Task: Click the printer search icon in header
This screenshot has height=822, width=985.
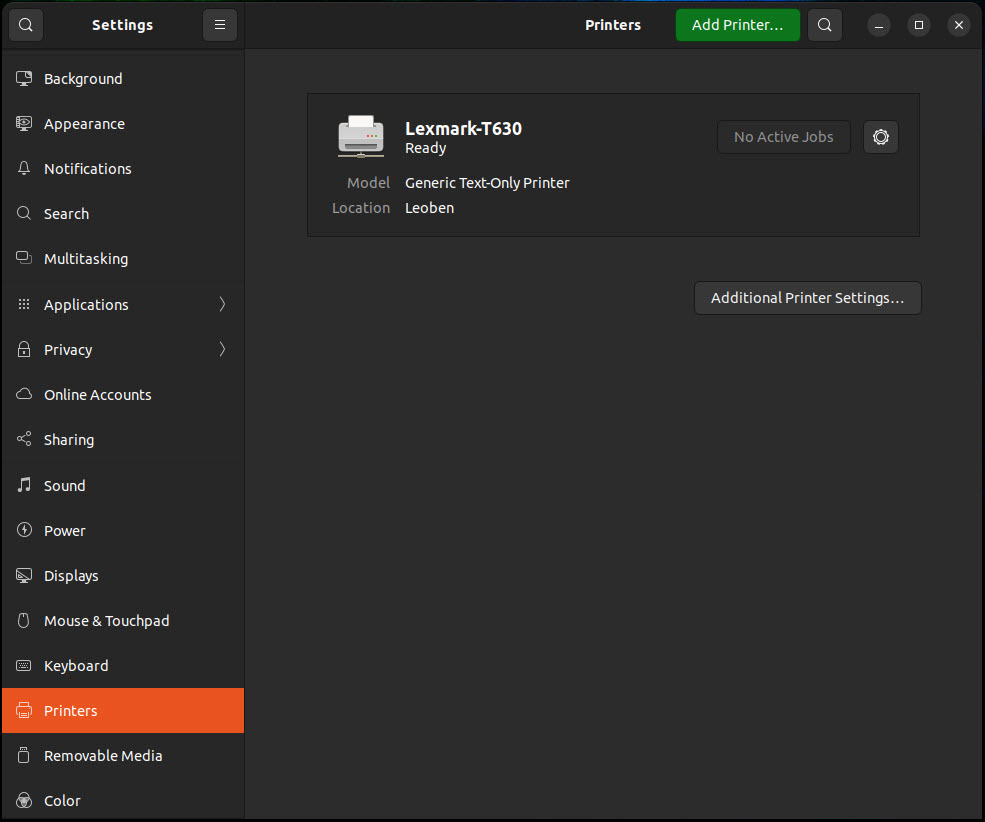Action: point(824,25)
